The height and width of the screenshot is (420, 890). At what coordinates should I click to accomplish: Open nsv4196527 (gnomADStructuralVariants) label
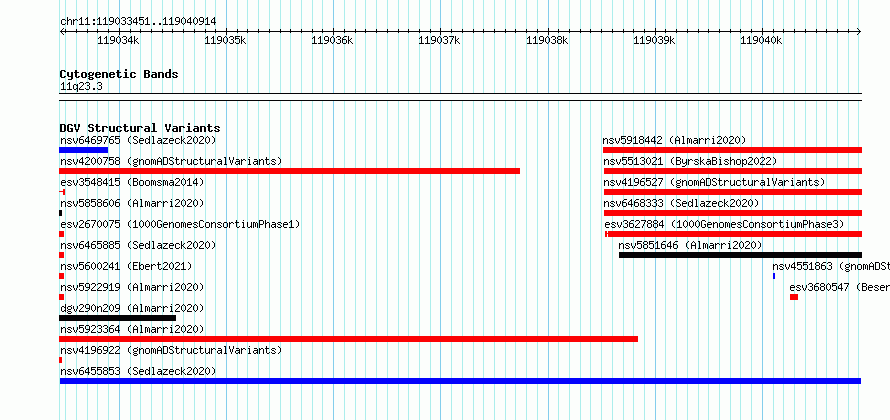[x=715, y=182]
